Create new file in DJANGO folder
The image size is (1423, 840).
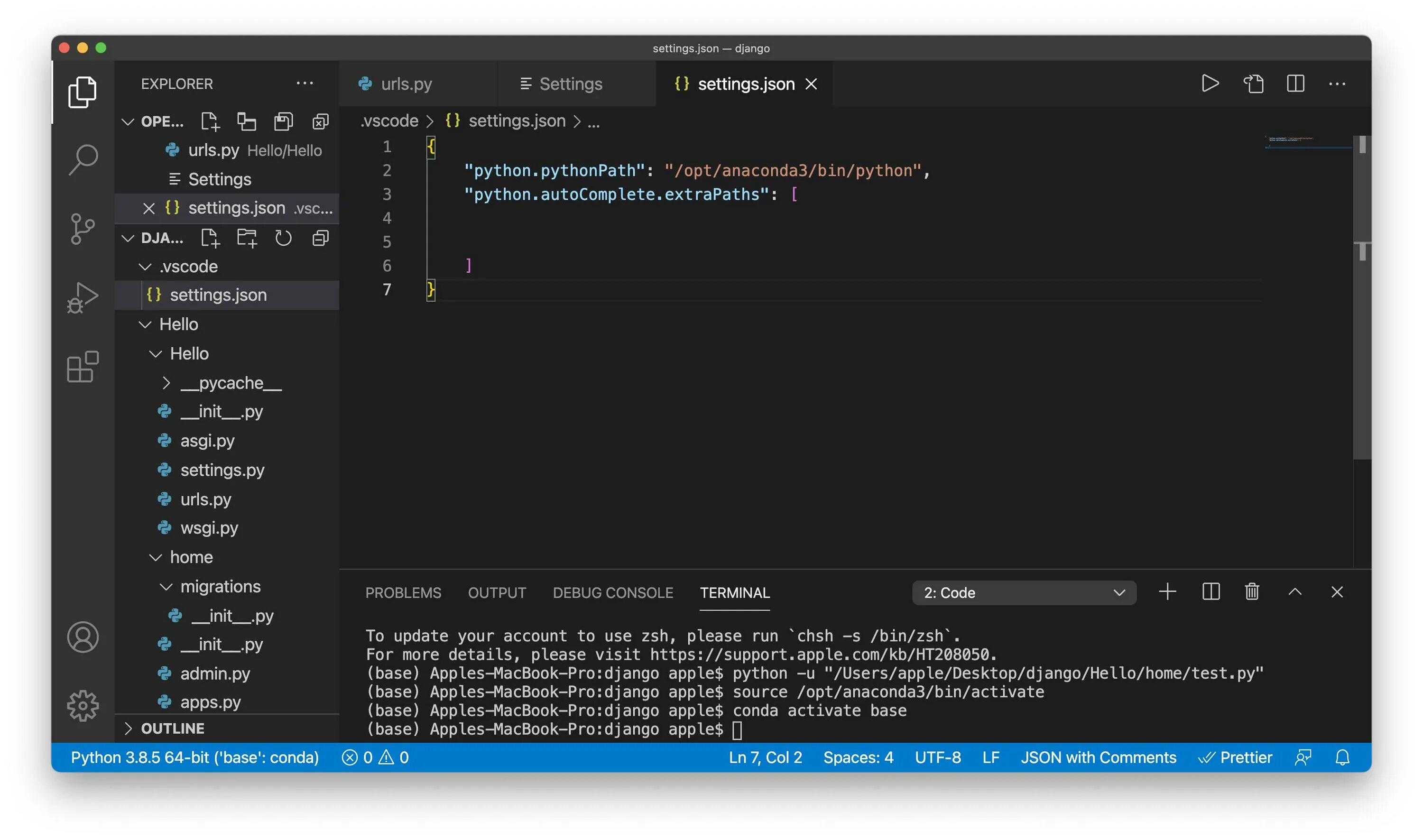click(x=210, y=238)
